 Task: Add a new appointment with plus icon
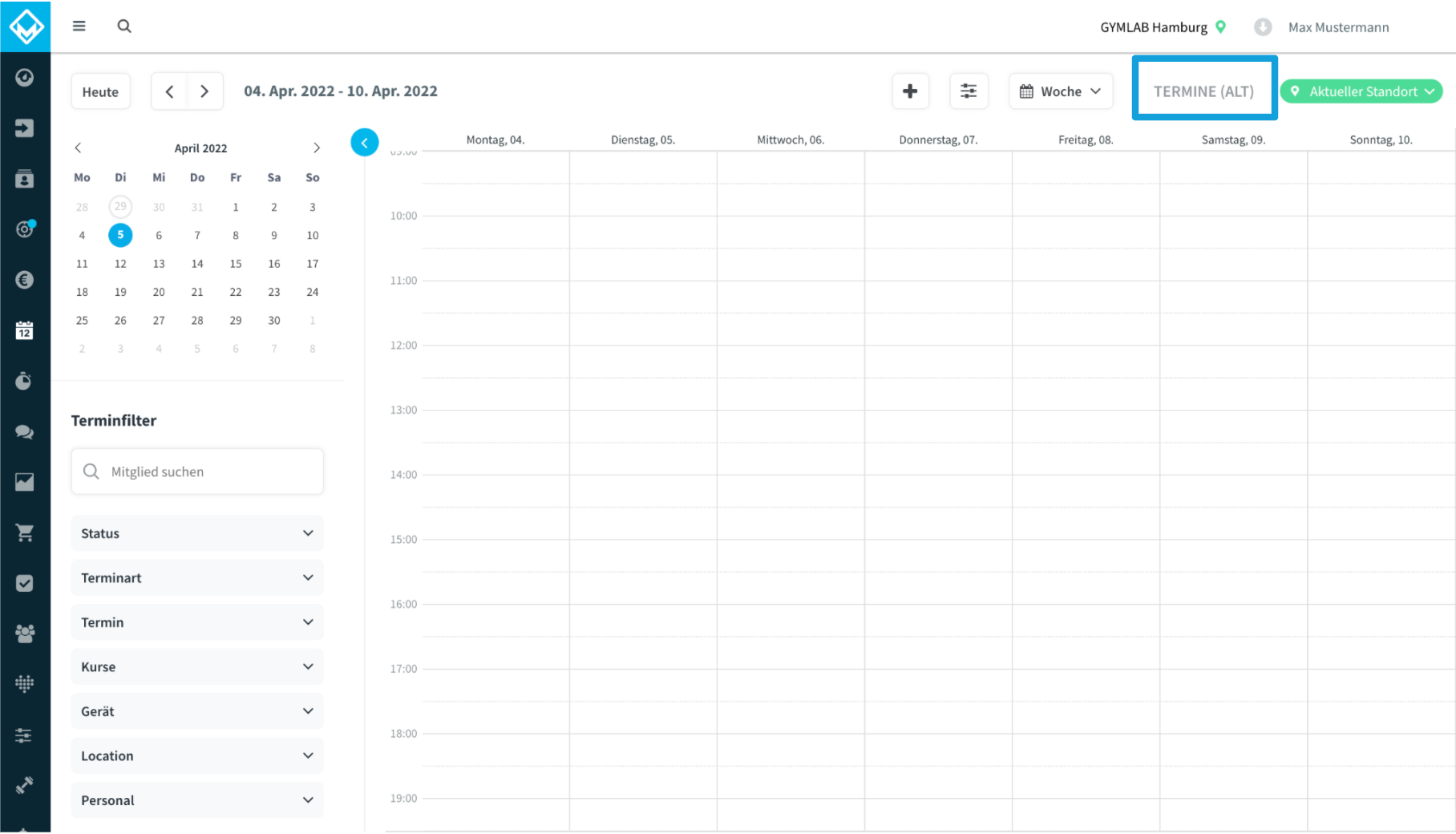pos(910,91)
